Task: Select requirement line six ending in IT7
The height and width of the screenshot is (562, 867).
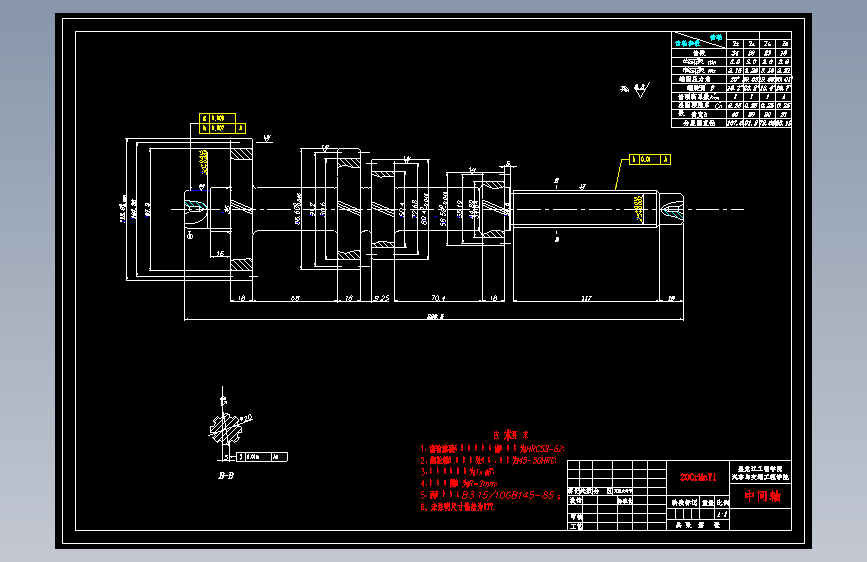Action: [458, 507]
